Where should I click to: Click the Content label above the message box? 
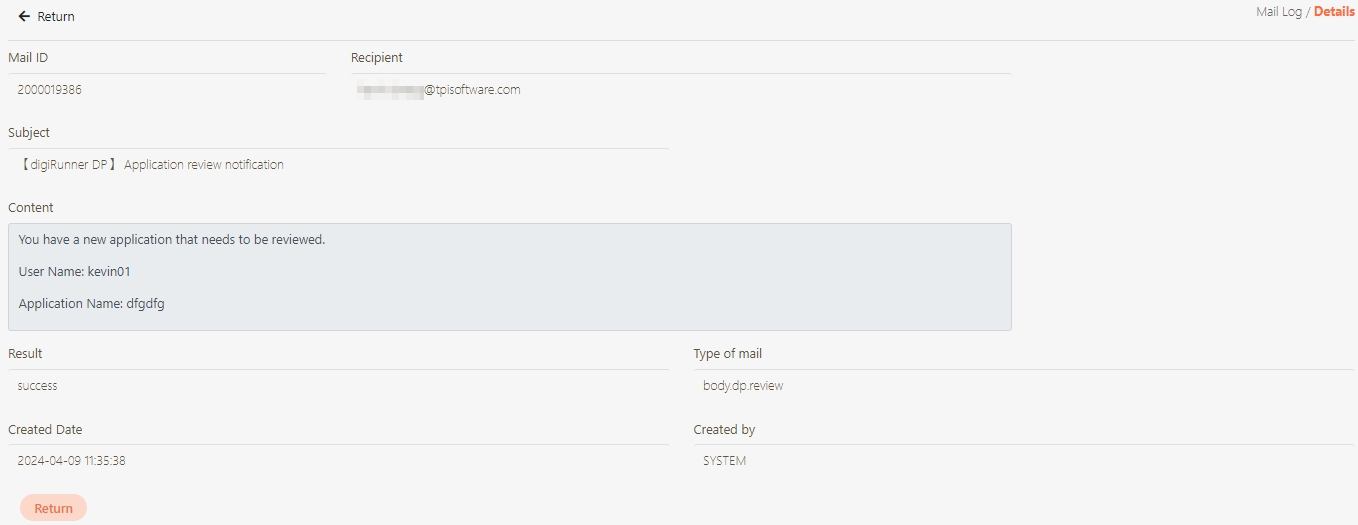[31, 208]
